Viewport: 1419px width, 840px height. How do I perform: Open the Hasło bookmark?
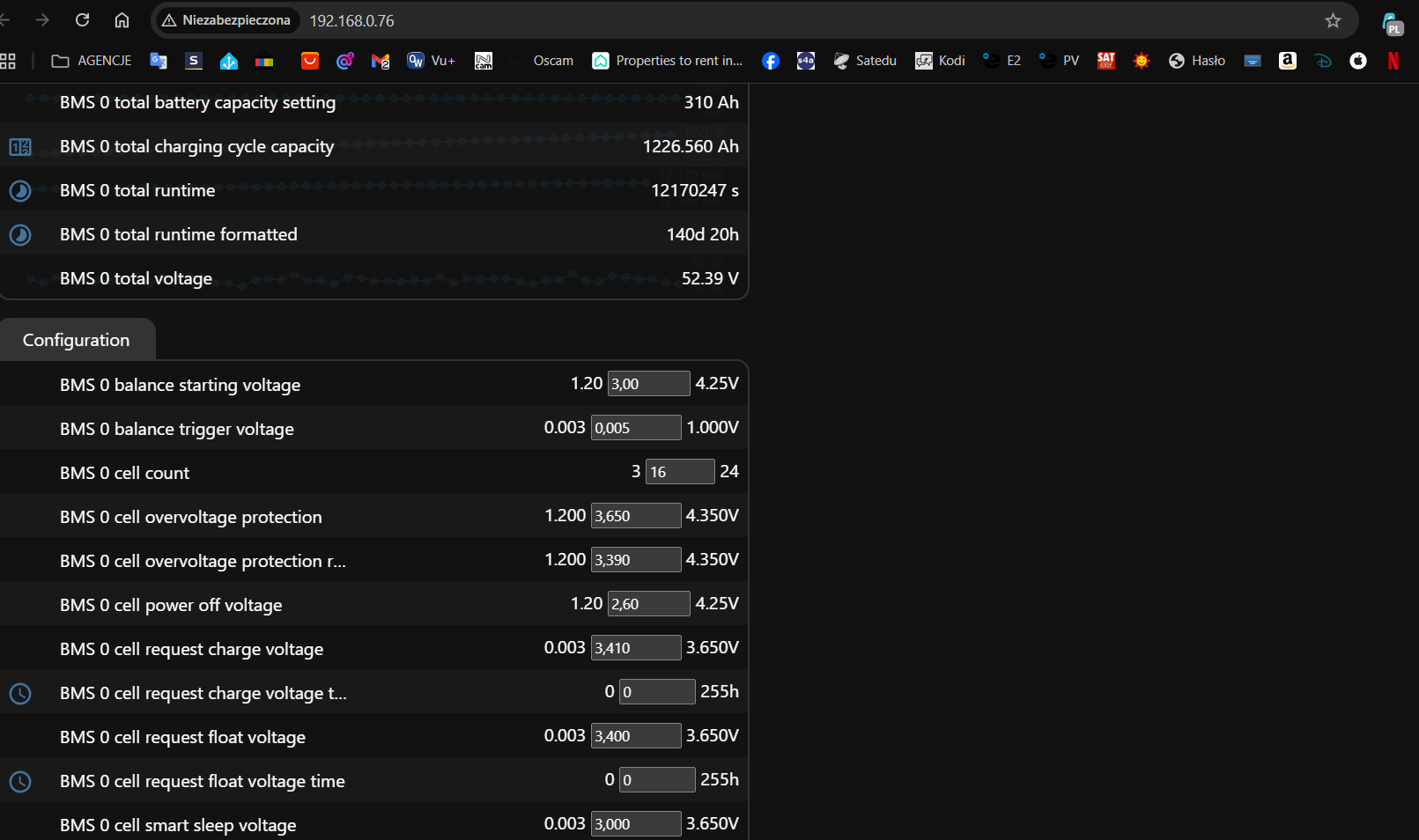click(x=1197, y=61)
